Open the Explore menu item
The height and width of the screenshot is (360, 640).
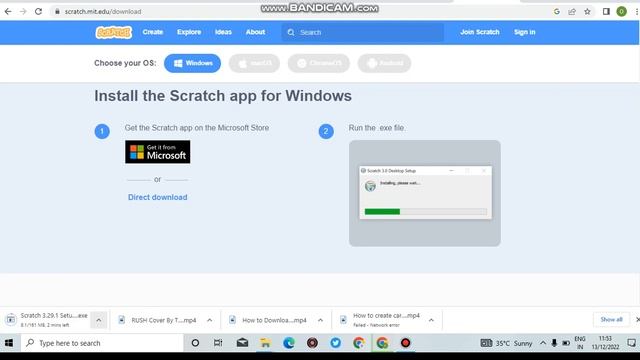point(189,32)
